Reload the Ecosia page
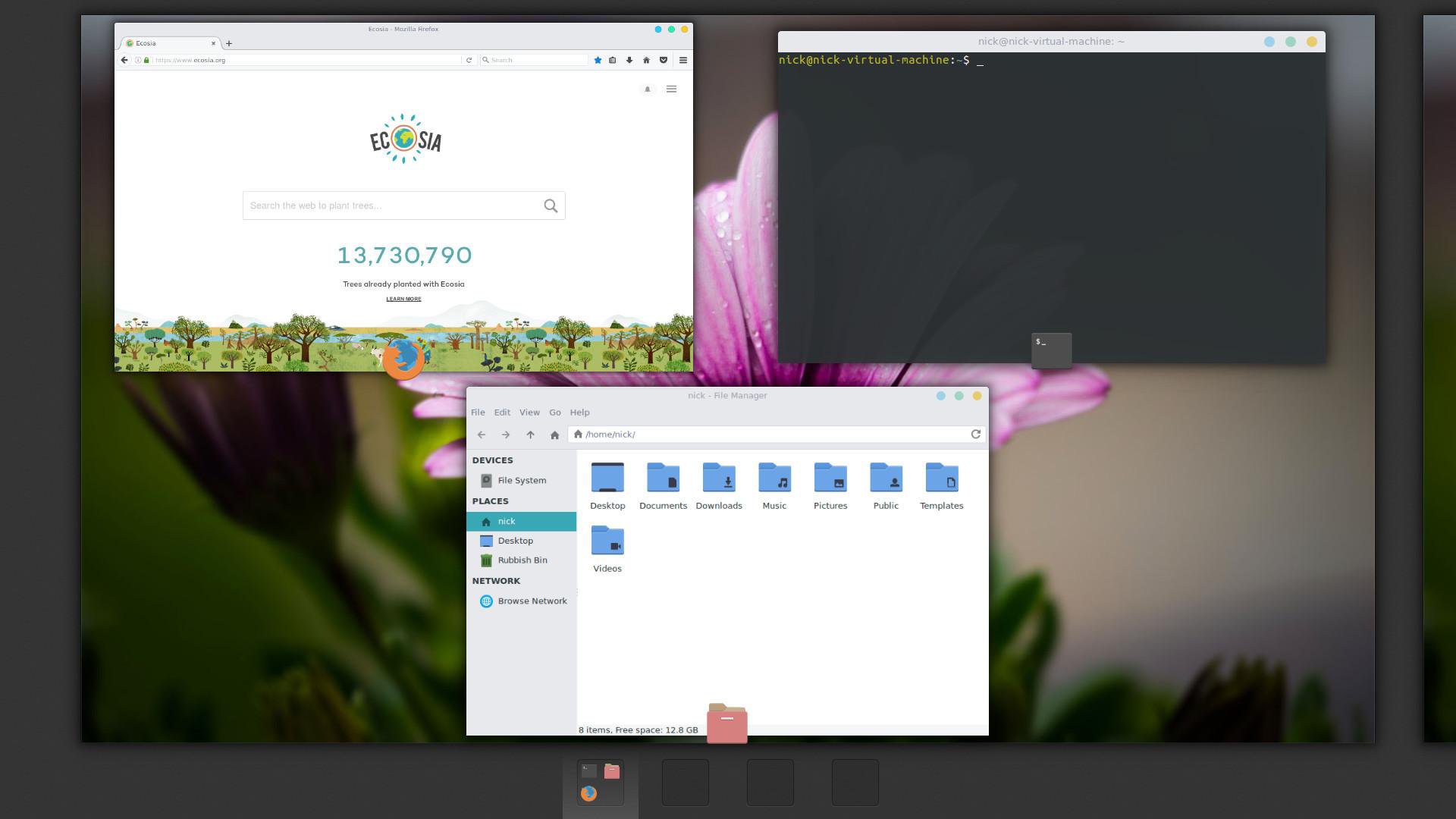Viewport: 1456px width, 819px height. tap(469, 60)
